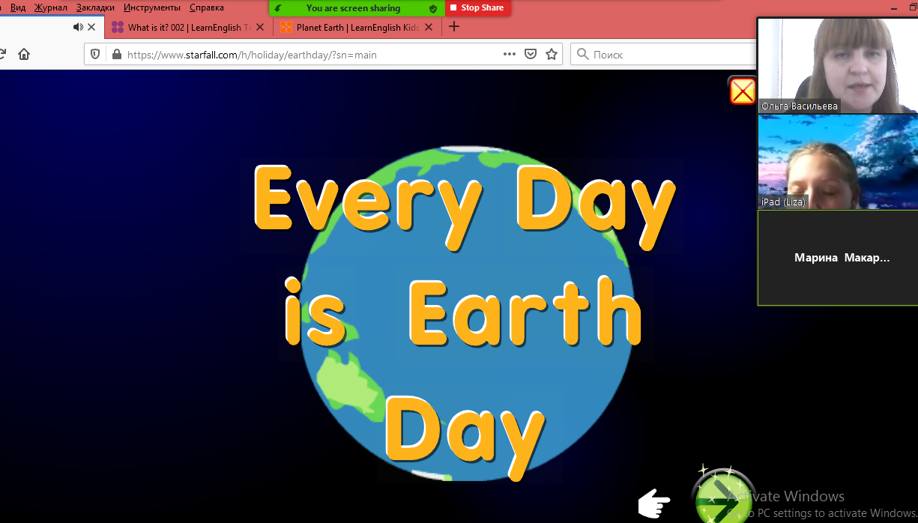Viewport: 918px width, 523px height.
Task: Save page to Pocket icon
Action: click(x=530, y=54)
